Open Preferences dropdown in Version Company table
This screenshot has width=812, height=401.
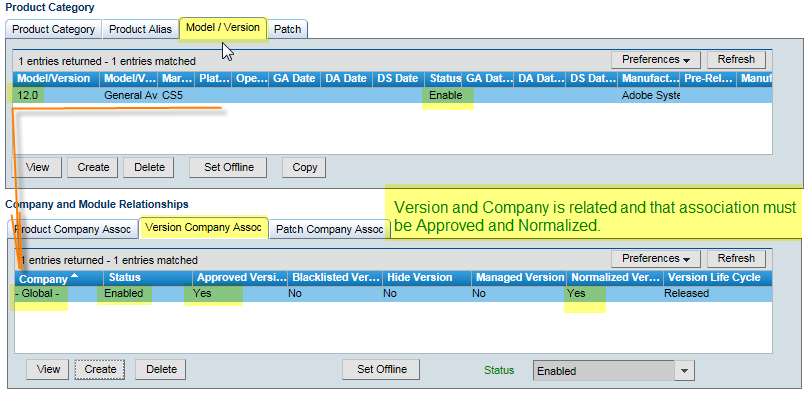coord(656,258)
